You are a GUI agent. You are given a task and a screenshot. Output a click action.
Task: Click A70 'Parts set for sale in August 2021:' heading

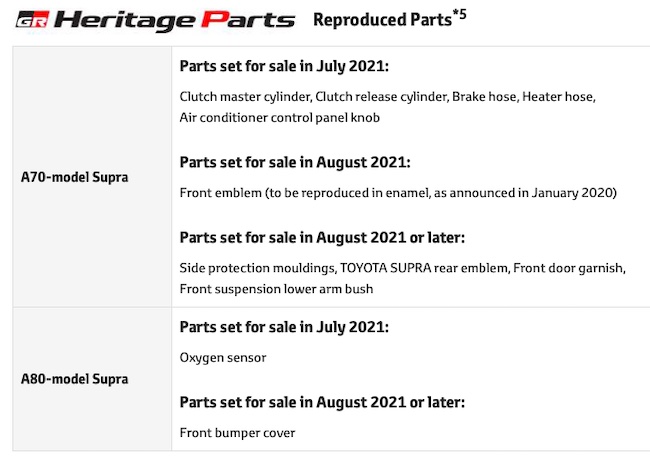(x=295, y=162)
